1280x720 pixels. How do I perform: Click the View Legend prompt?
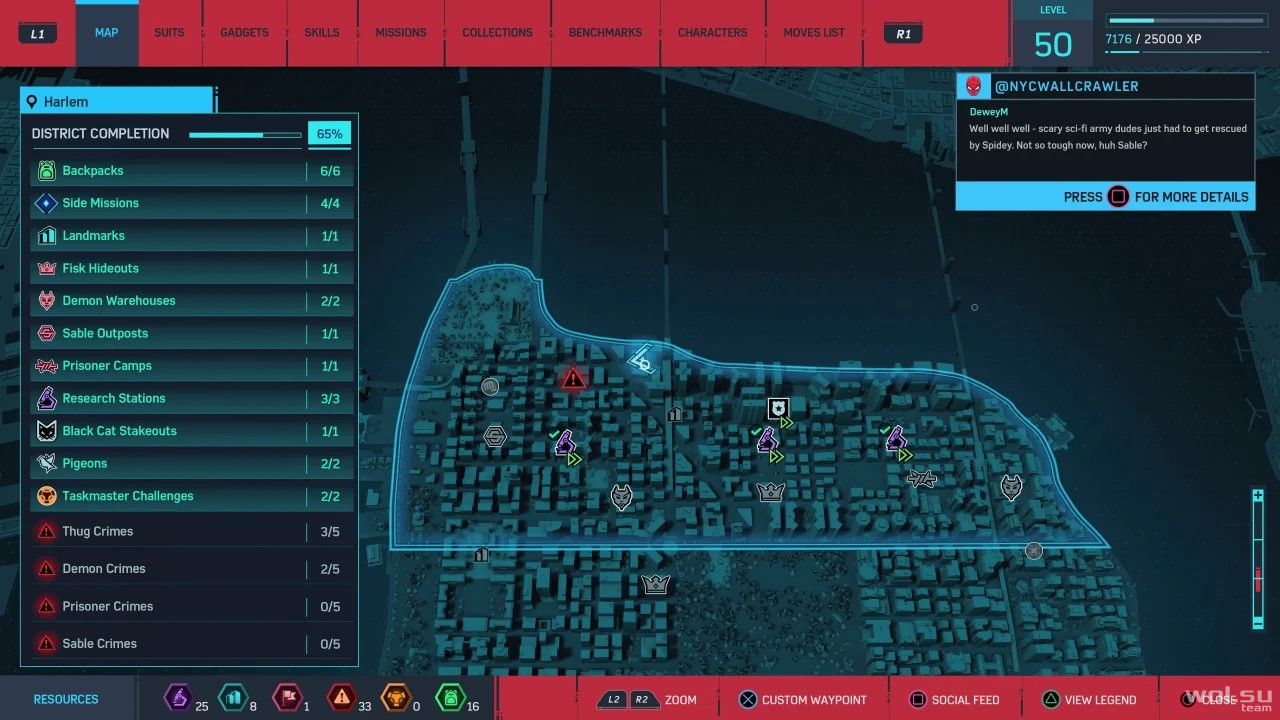[1089, 700]
